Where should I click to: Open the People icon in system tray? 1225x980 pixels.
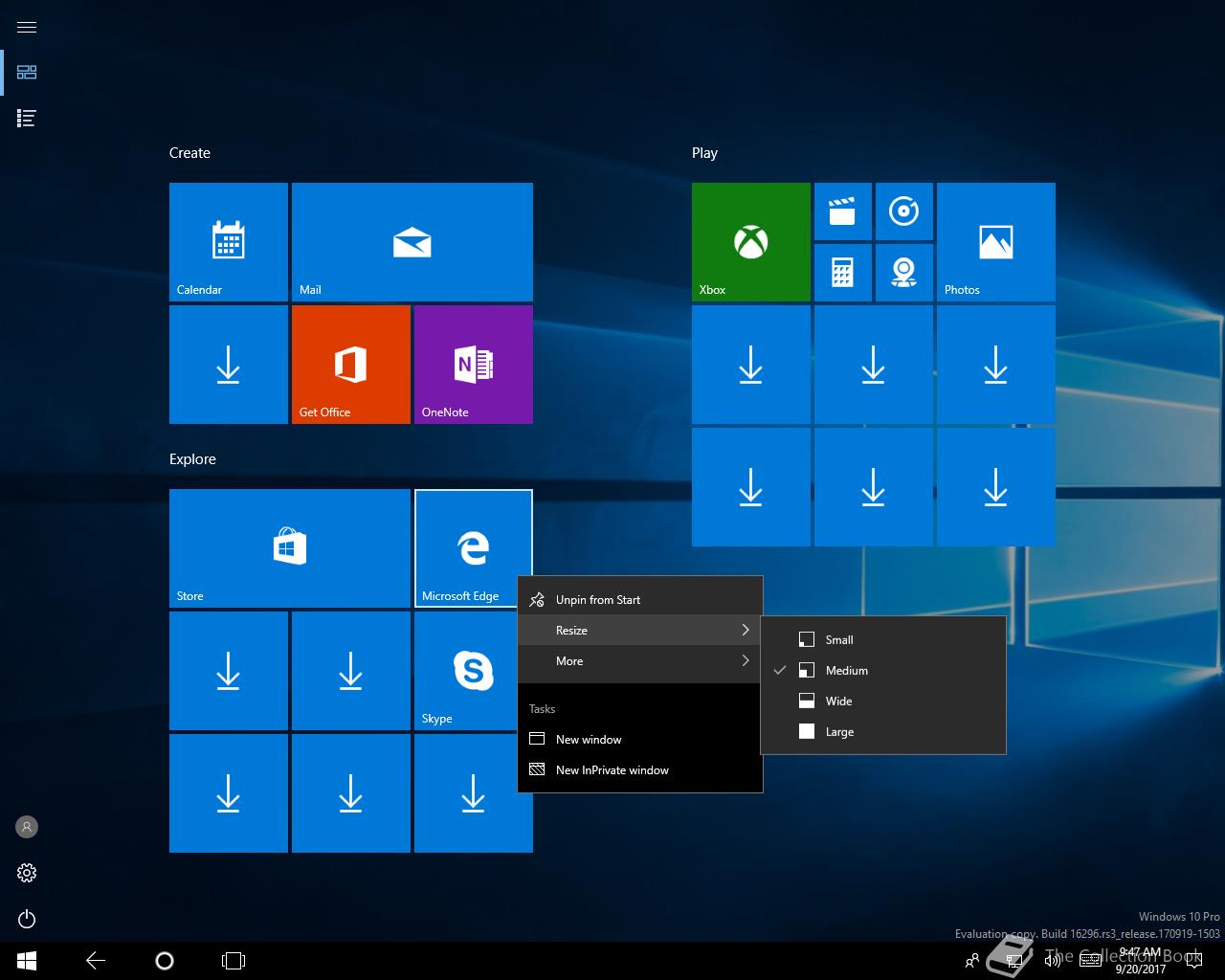[972, 961]
